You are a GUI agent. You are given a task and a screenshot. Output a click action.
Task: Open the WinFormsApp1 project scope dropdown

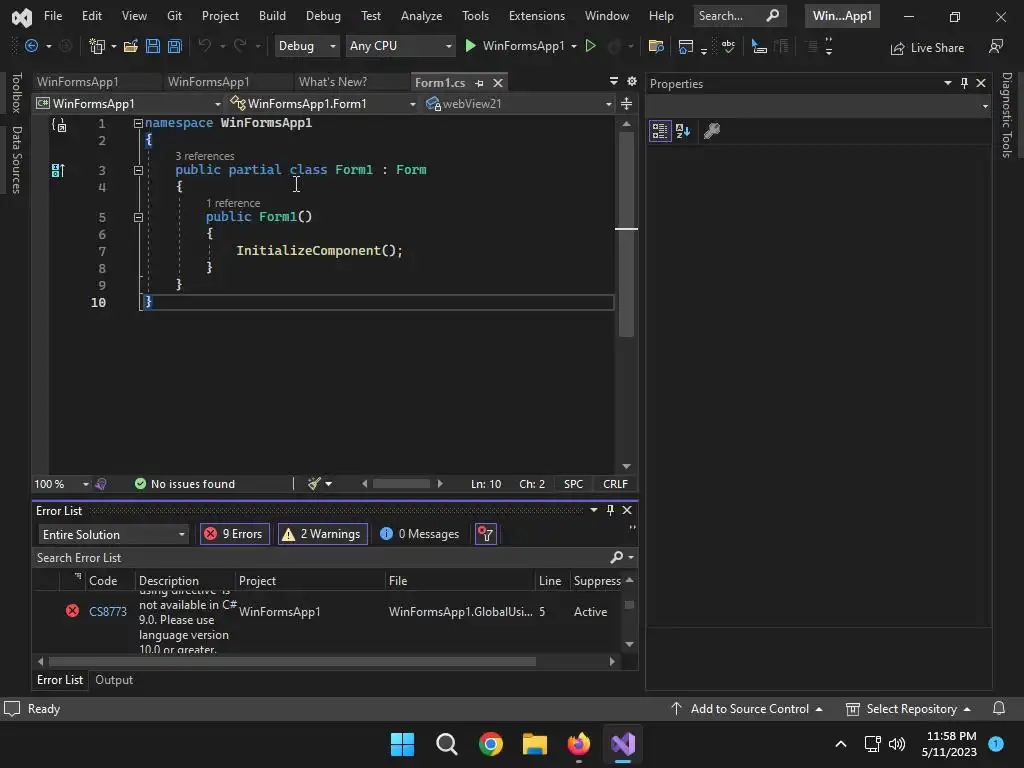pyautogui.click(x=129, y=104)
